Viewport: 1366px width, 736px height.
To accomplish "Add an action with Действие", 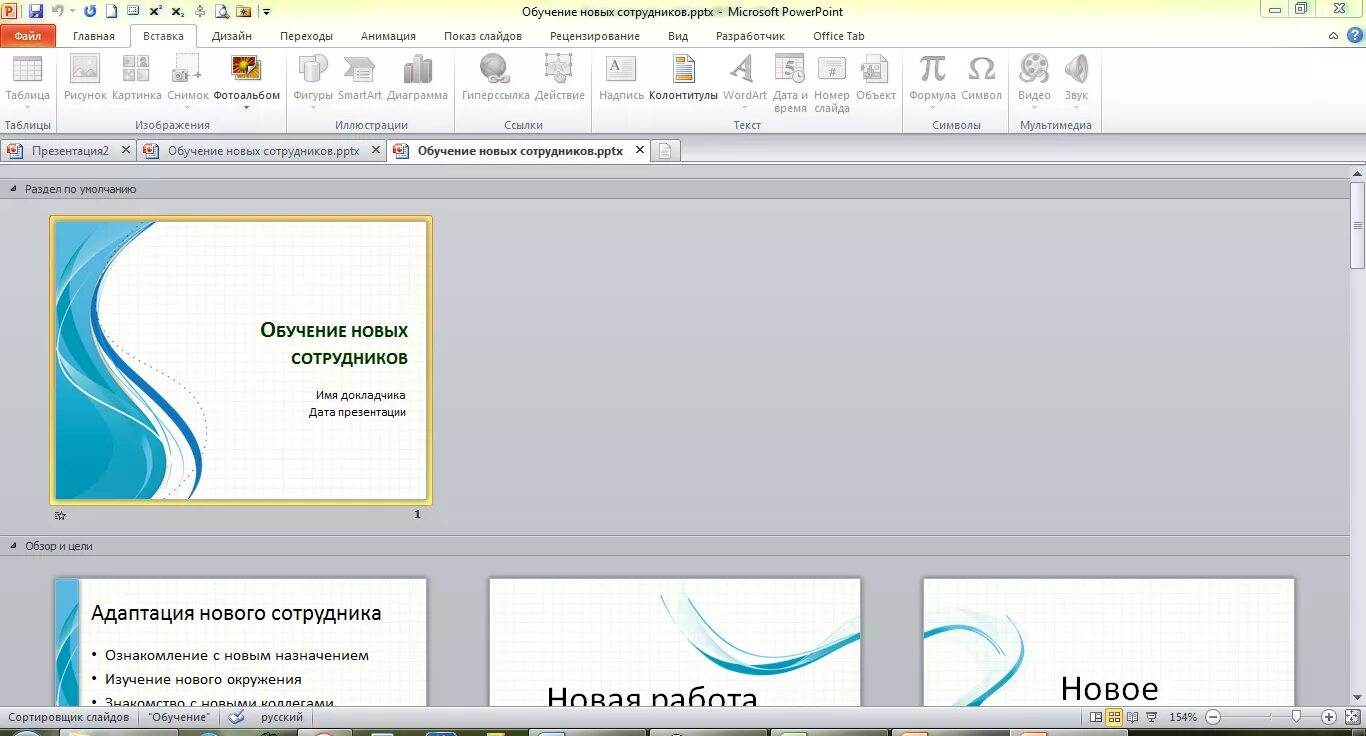I will click(560, 78).
